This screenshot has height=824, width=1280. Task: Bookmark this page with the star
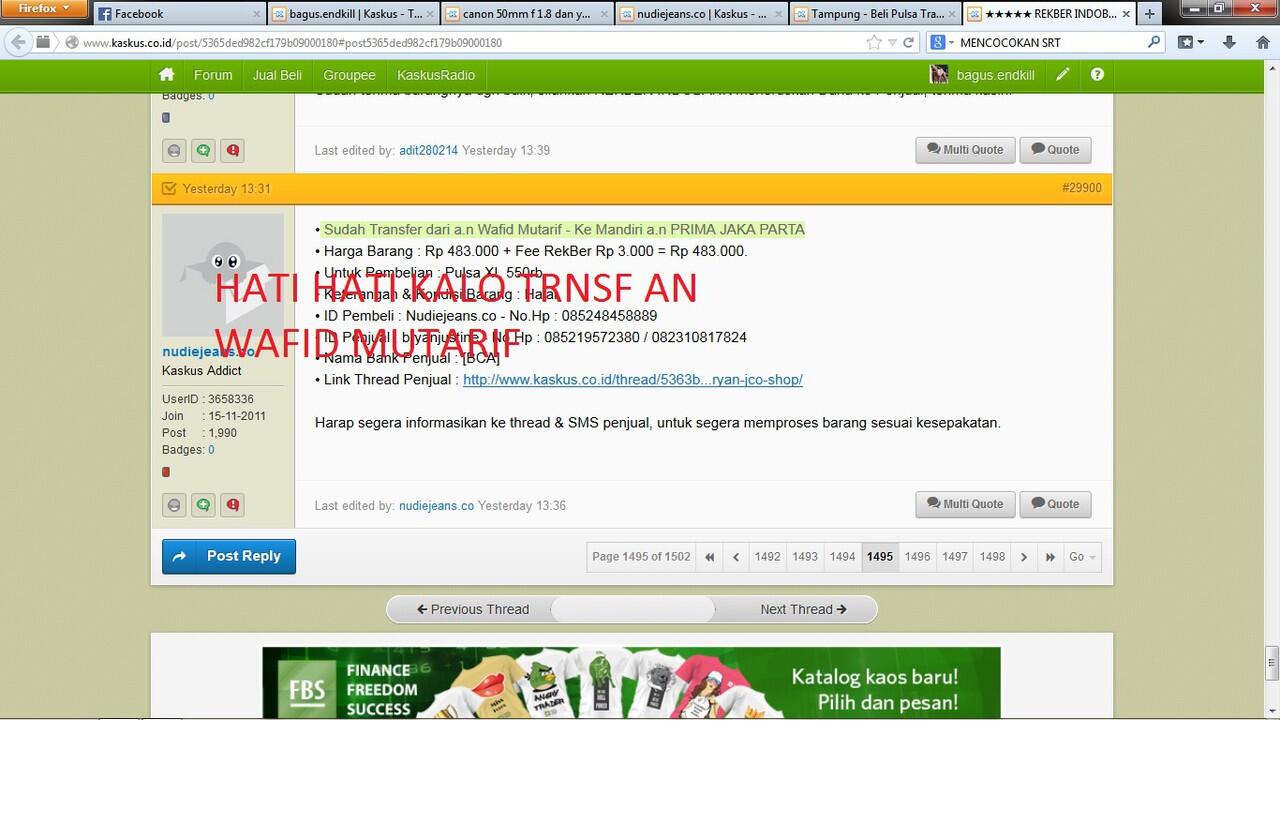[x=874, y=43]
